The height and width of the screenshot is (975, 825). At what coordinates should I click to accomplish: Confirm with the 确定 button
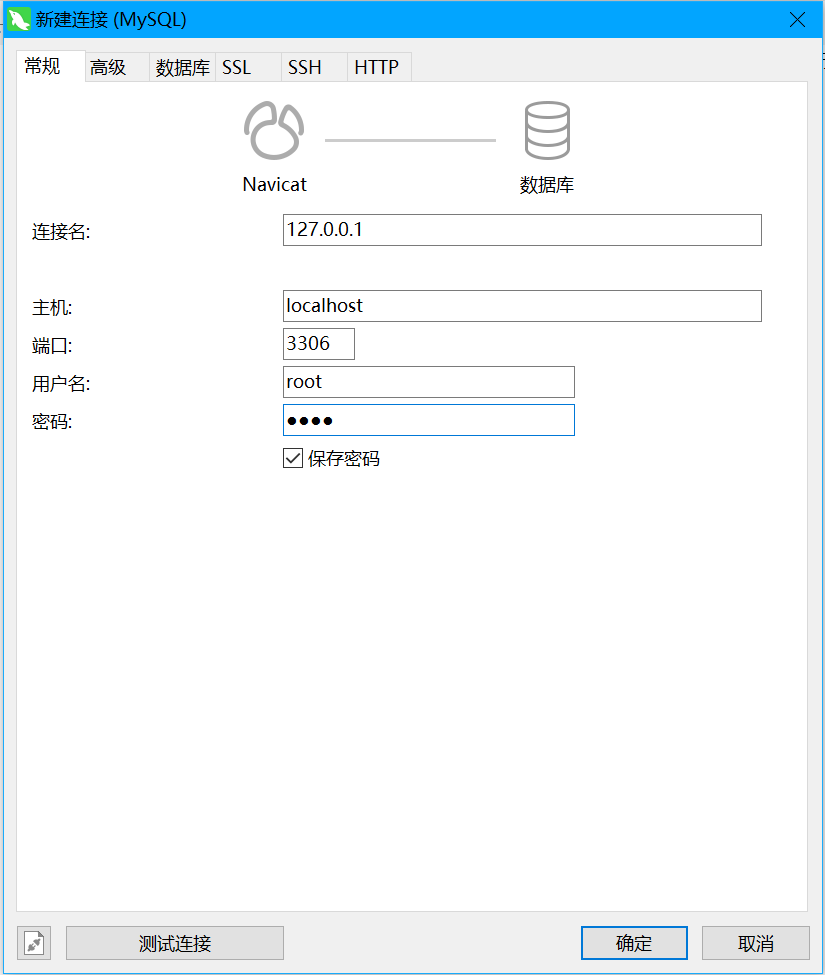click(634, 943)
